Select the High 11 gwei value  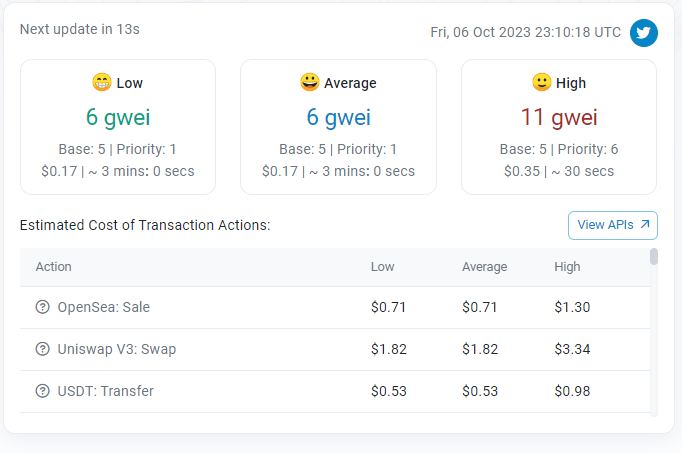click(x=559, y=117)
